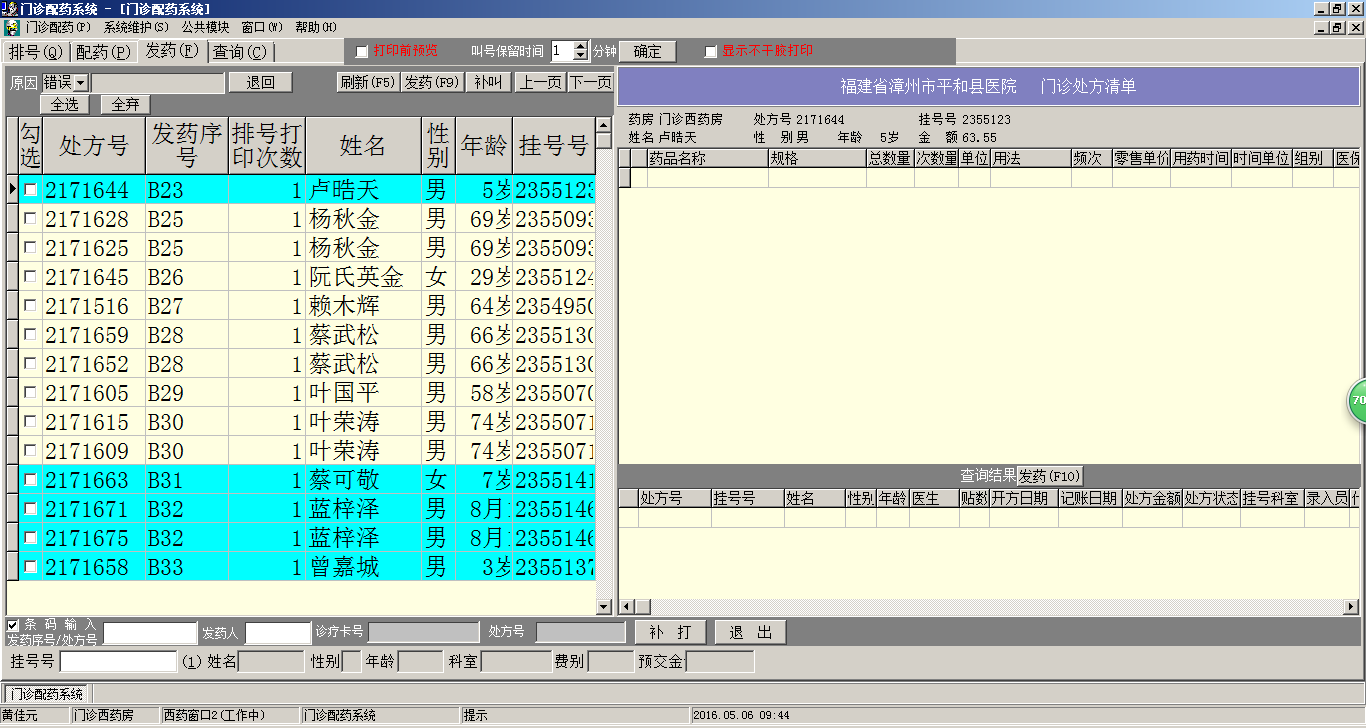Expand the 原因 dropdown showing 错误
The height and width of the screenshot is (728, 1366).
pyautogui.click(x=81, y=83)
